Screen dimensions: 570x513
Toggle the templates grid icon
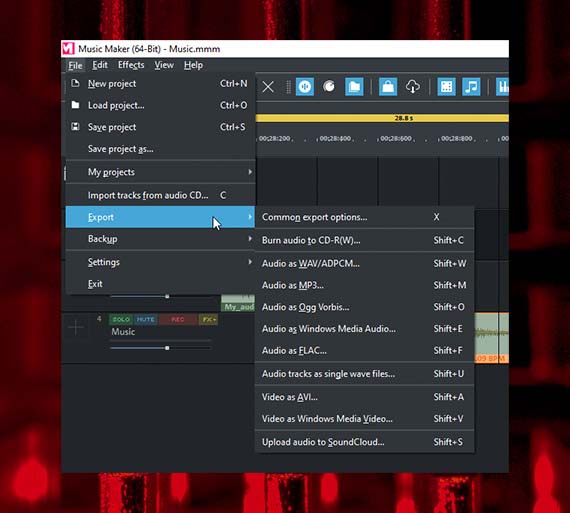pos(446,87)
